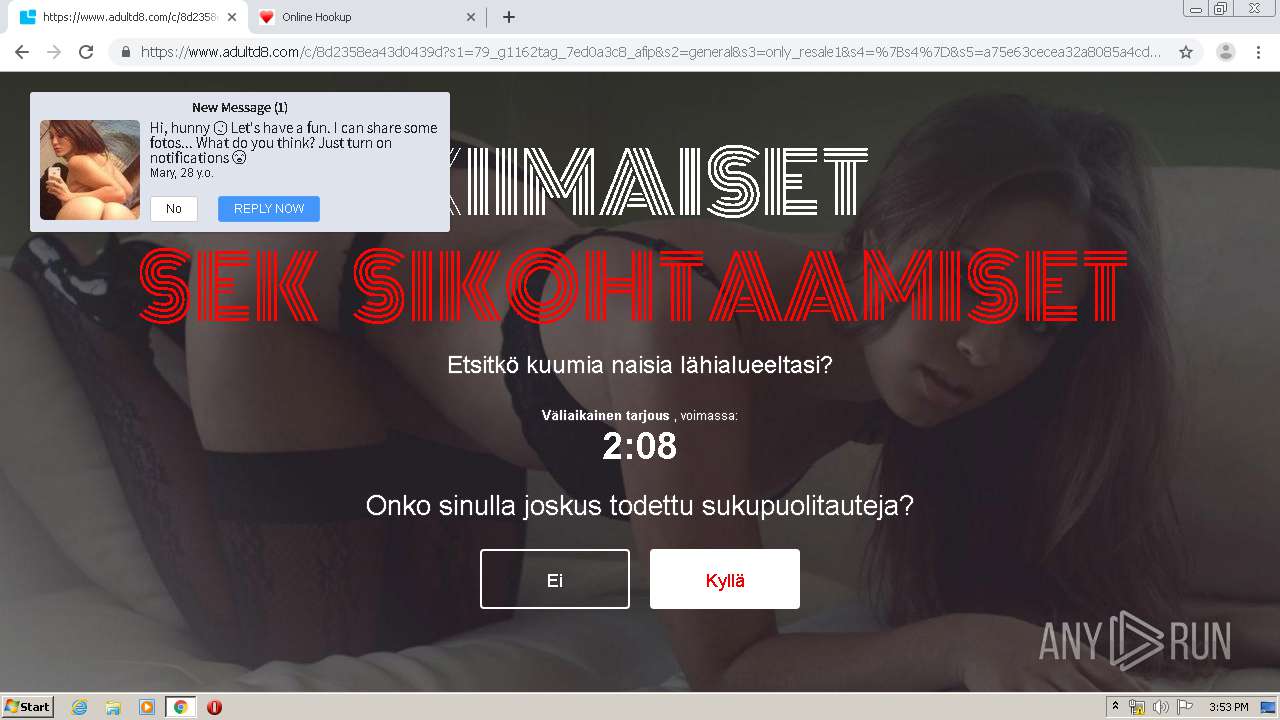Image resolution: width=1280 pixels, height=720 pixels.
Task: Answer Kyllä to the question
Action: [725, 579]
